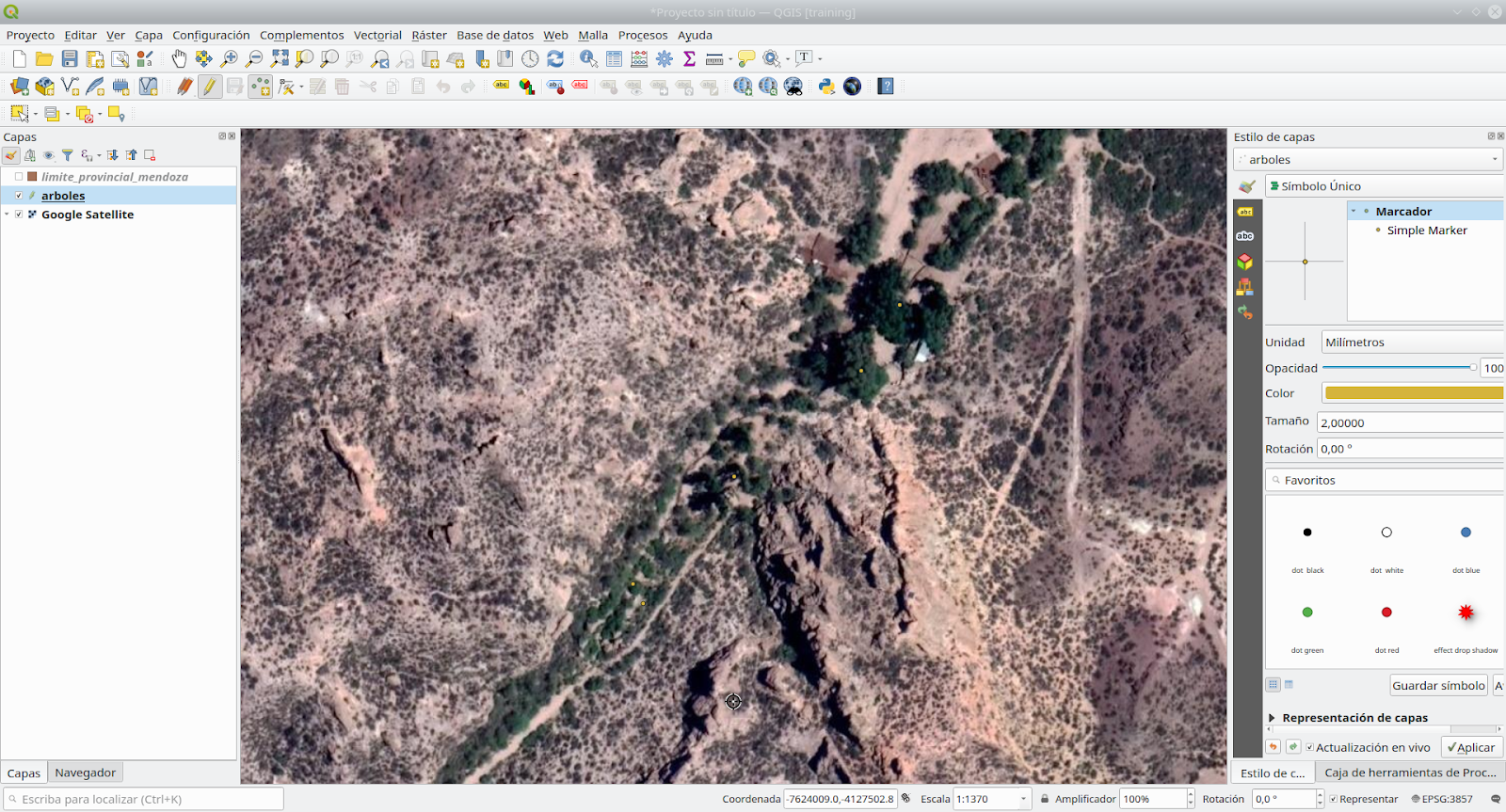Activate the Zoom In magnifier tool

(229, 58)
